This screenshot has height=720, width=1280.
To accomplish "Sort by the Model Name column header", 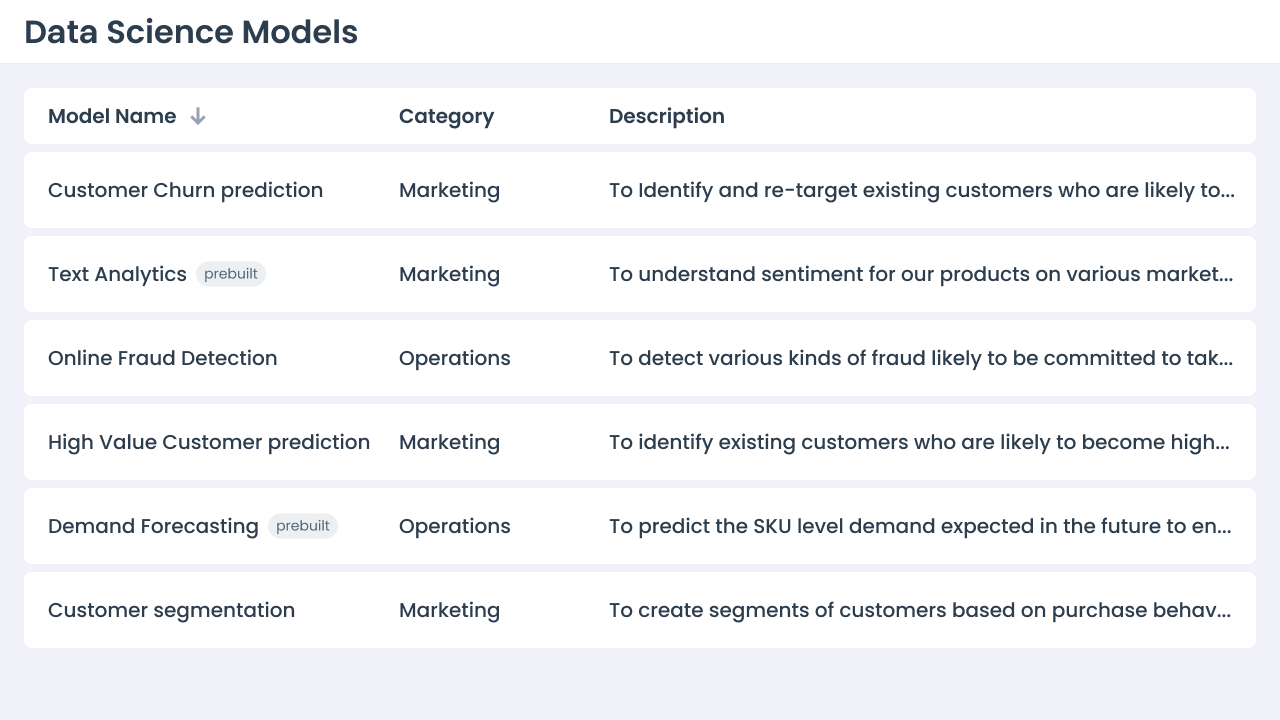I will point(112,116).
